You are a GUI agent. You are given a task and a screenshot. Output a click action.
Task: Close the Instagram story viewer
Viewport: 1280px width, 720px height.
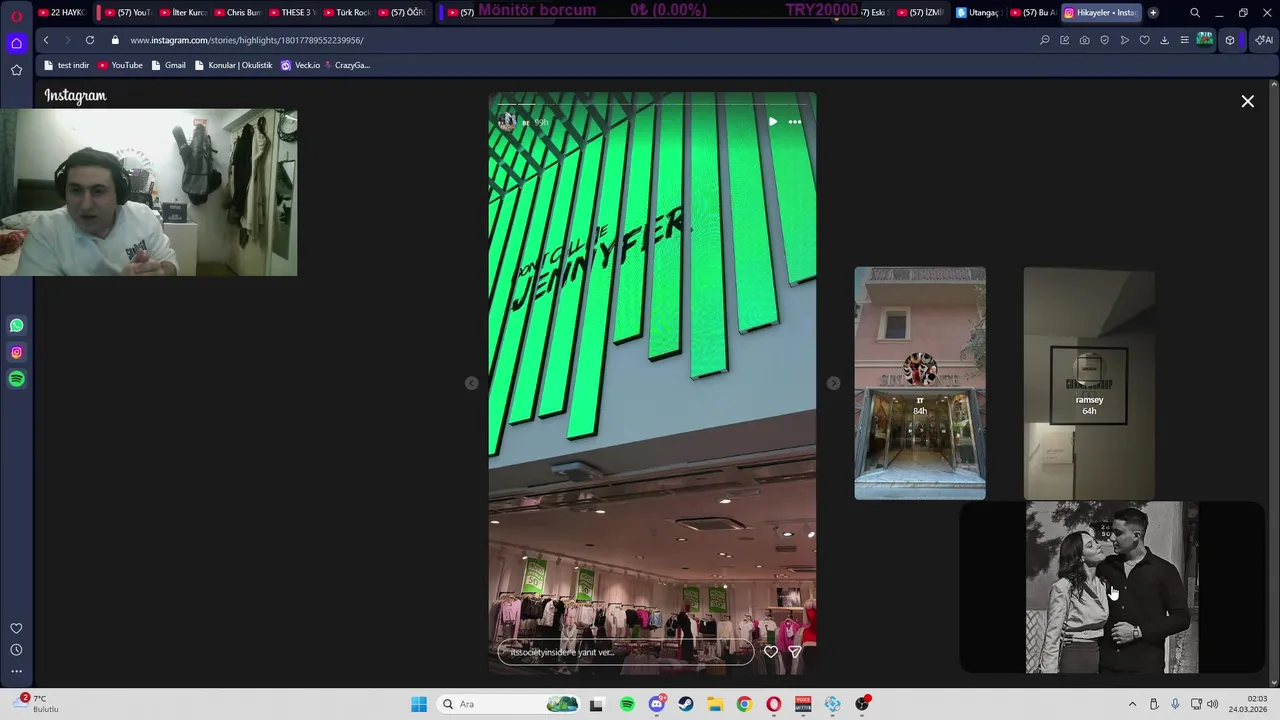tap(1247, 101)
